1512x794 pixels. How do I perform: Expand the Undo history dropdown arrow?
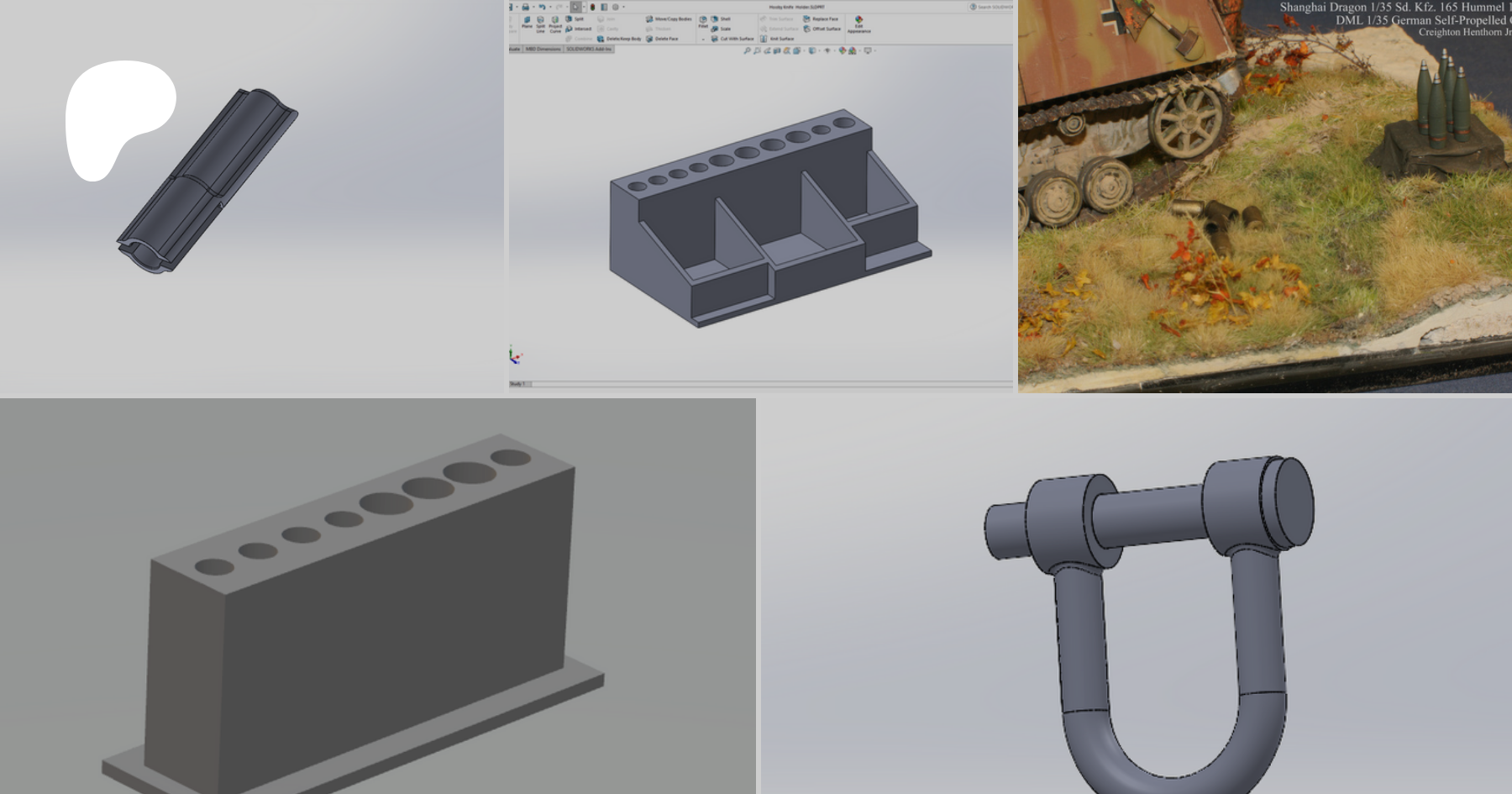[x=549, y=7]
